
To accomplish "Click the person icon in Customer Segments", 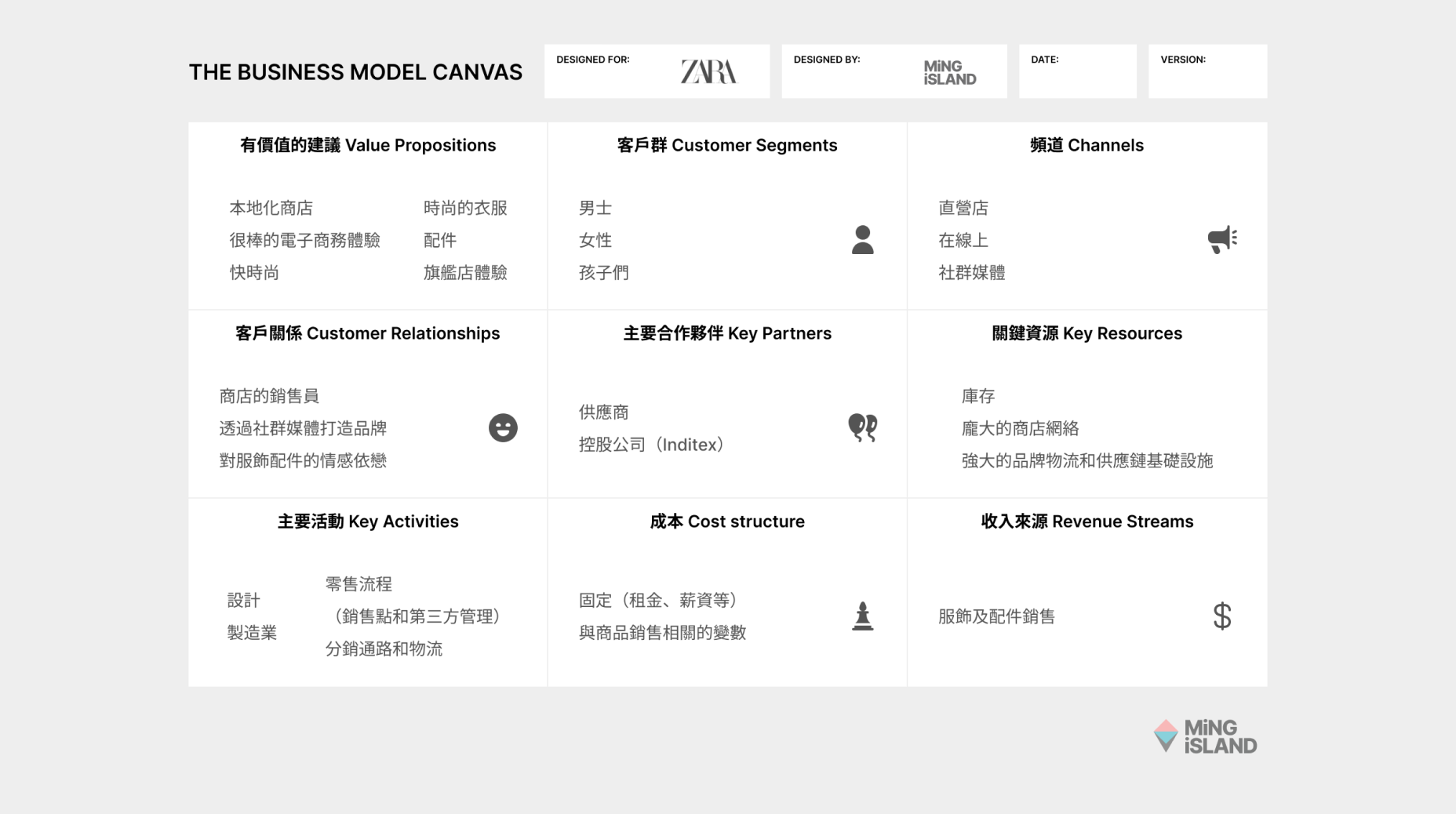I will (862, 240).
